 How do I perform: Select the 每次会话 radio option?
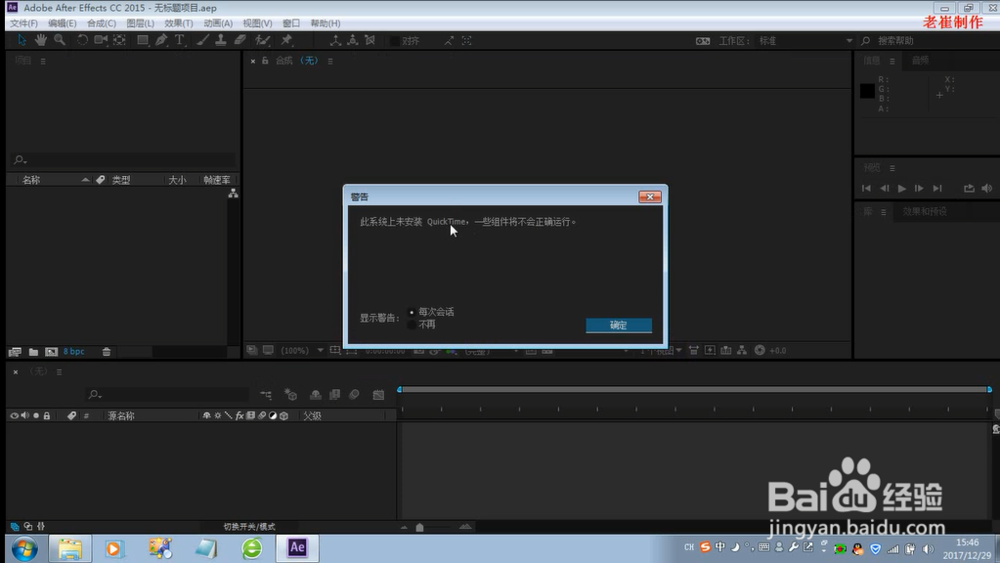click(411, 312)
